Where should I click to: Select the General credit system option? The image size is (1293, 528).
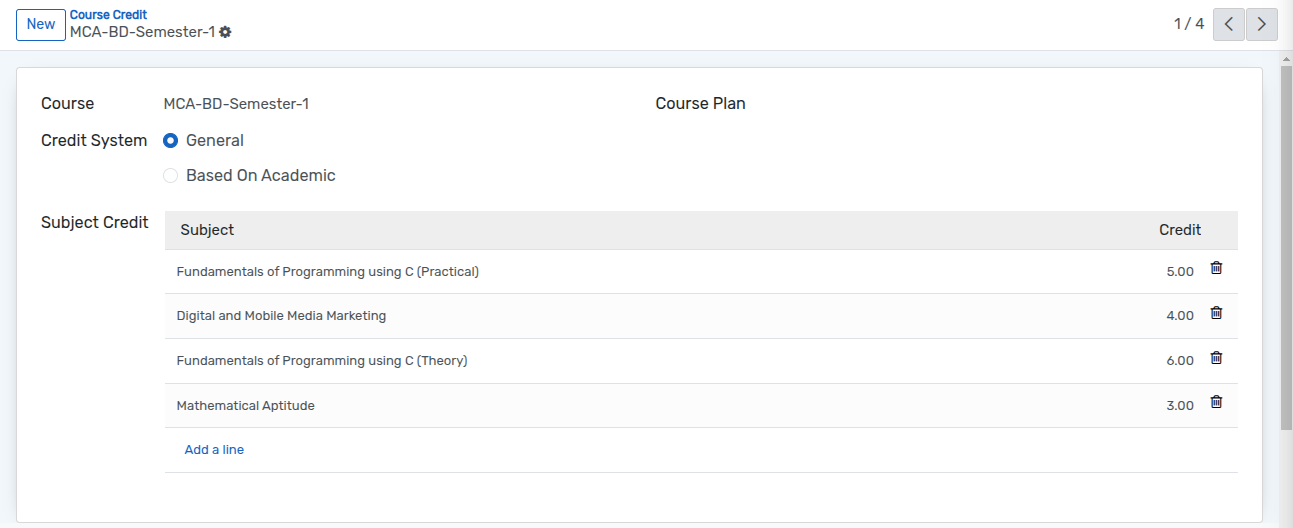pos(171,141)
